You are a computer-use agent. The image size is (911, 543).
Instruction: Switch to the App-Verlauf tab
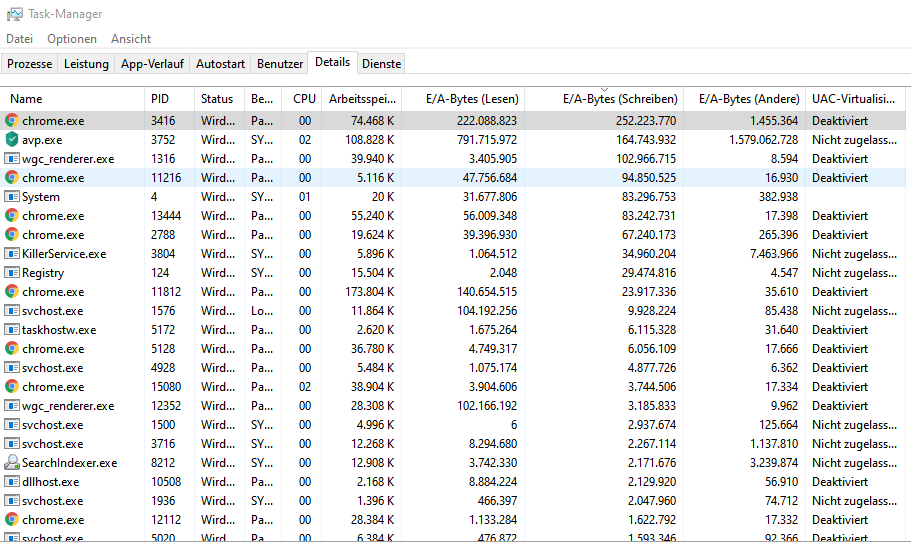pos(152,64)
